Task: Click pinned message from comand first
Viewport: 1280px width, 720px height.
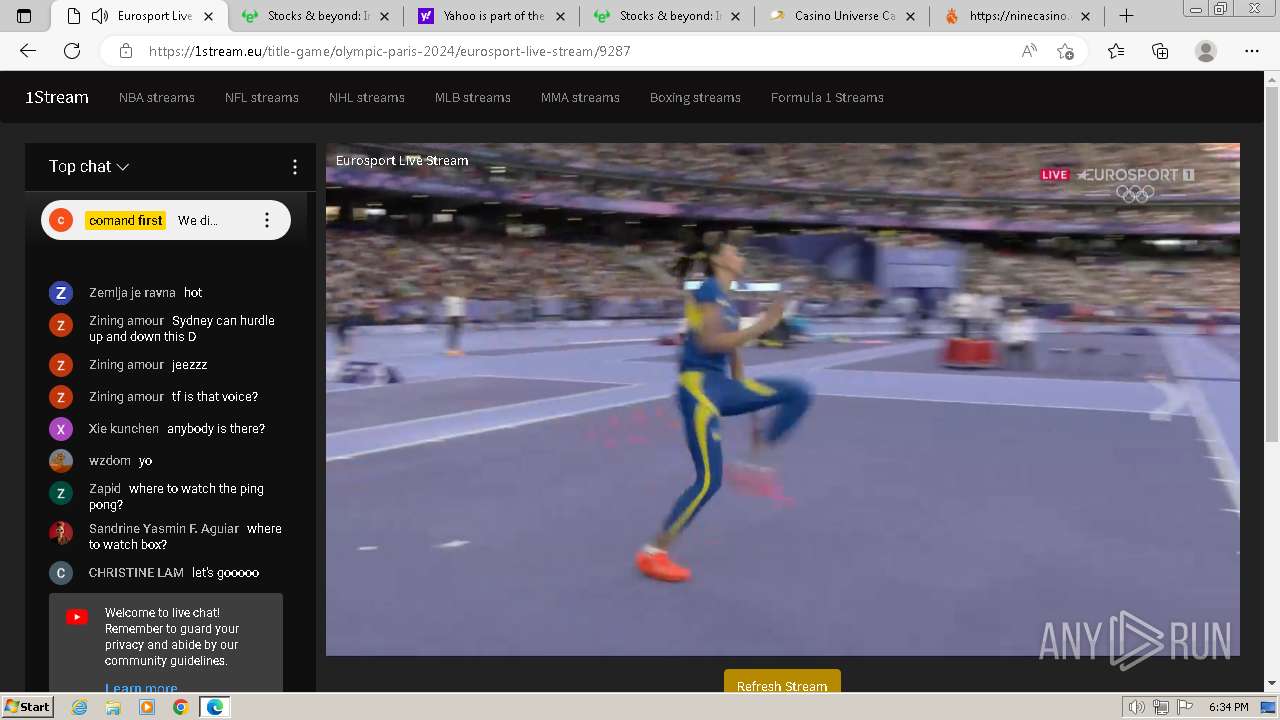Action: point(166,220)
